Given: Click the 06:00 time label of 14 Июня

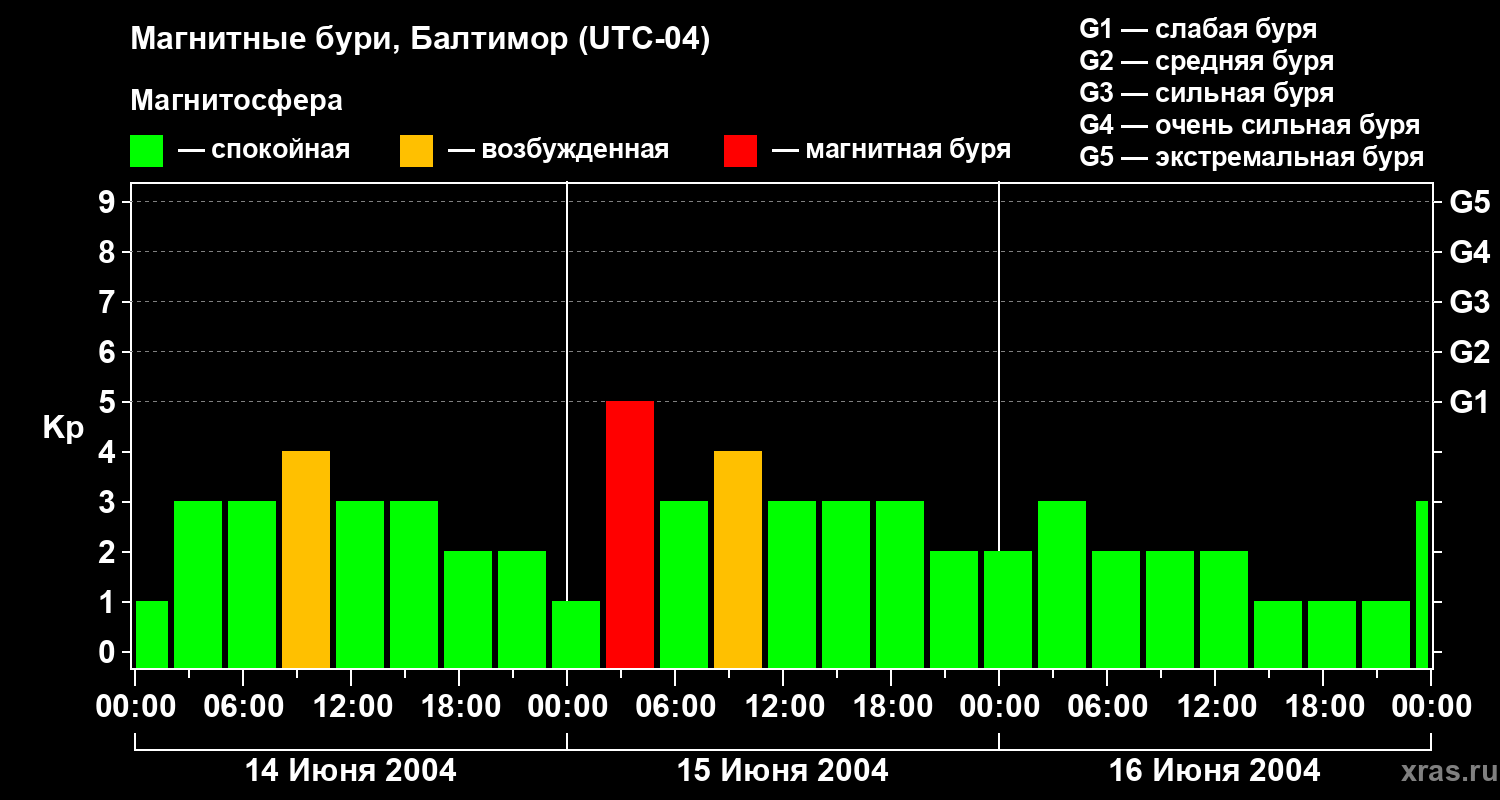Looking at the screenshot, I should 243,707.
